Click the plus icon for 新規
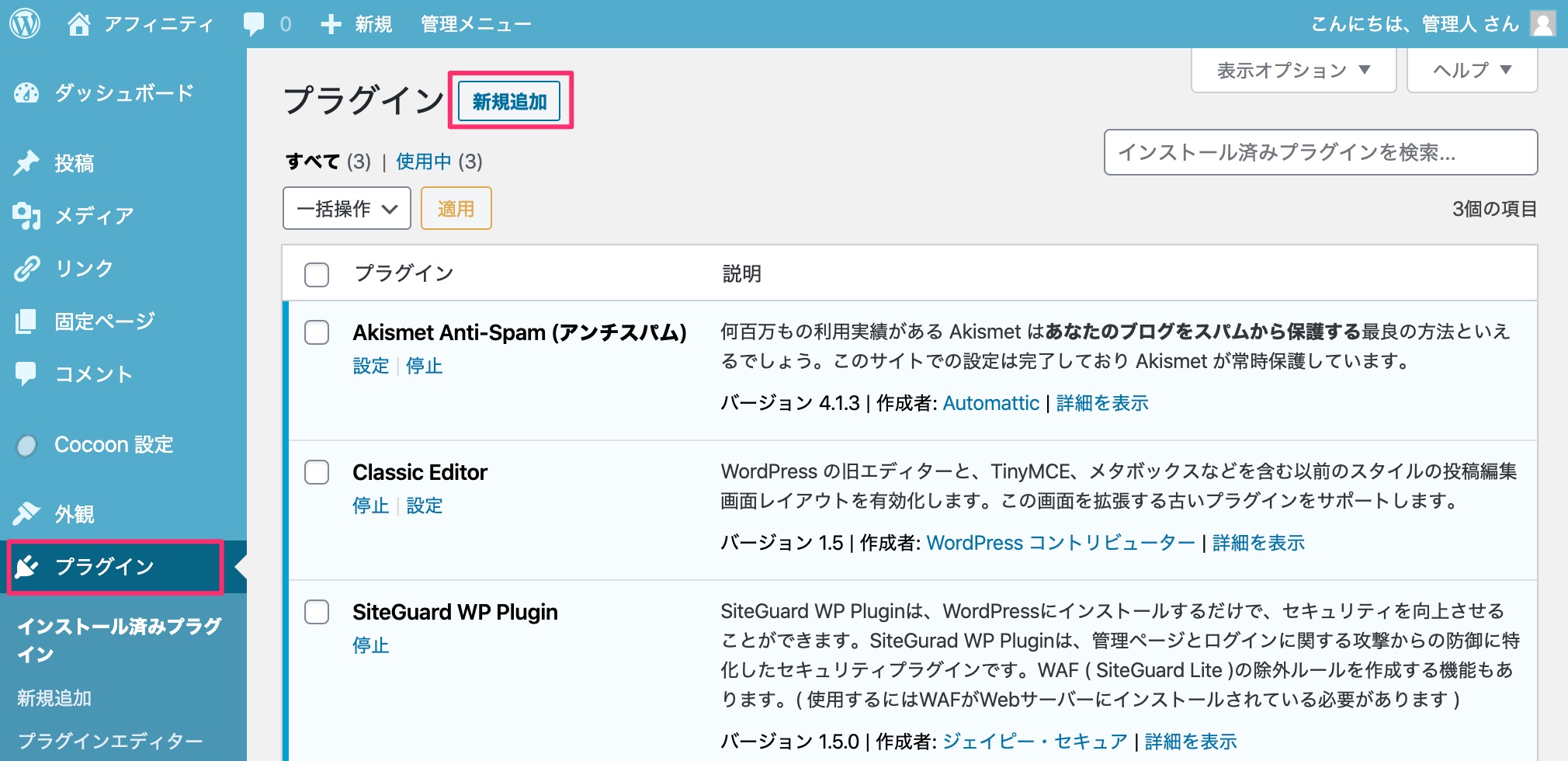1568x761 pixels. 331,24
